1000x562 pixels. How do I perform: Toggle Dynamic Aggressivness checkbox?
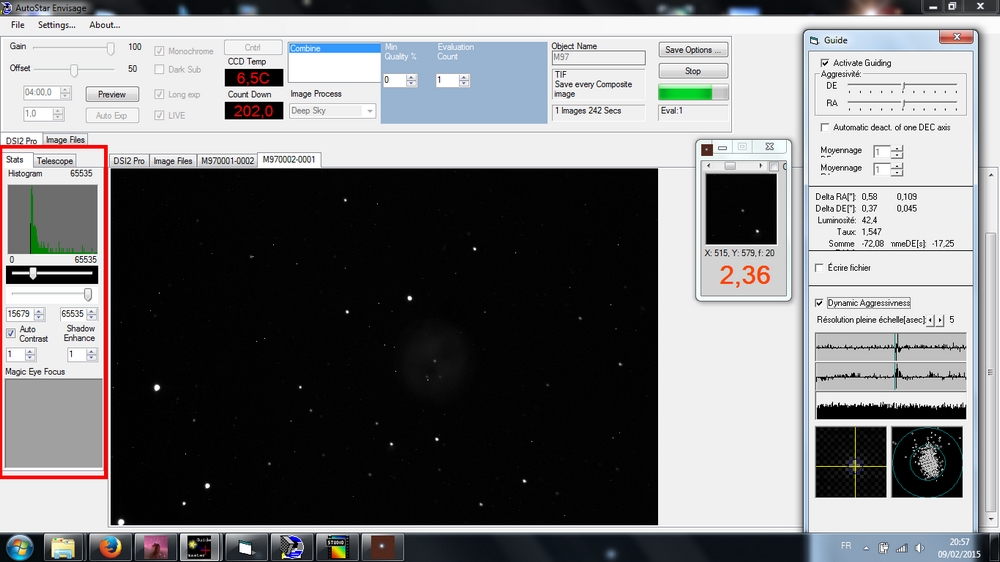pos(820,303)
